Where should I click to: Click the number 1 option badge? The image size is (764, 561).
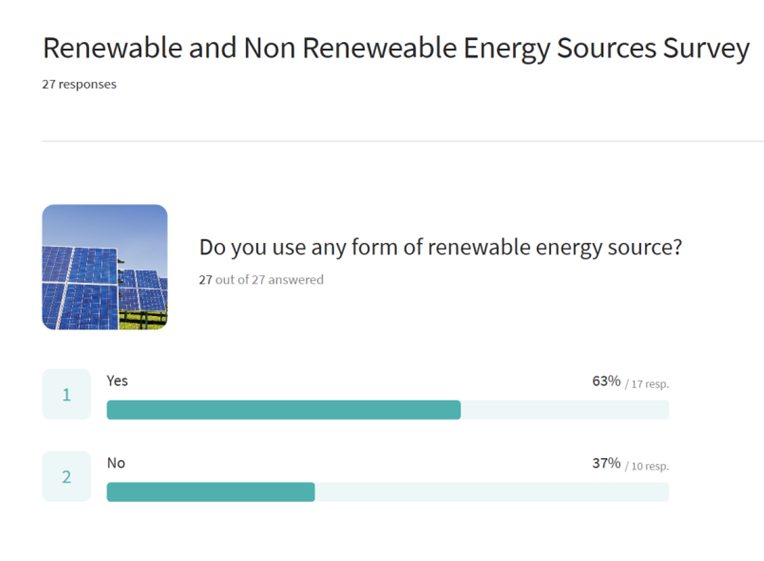point(66,394)
